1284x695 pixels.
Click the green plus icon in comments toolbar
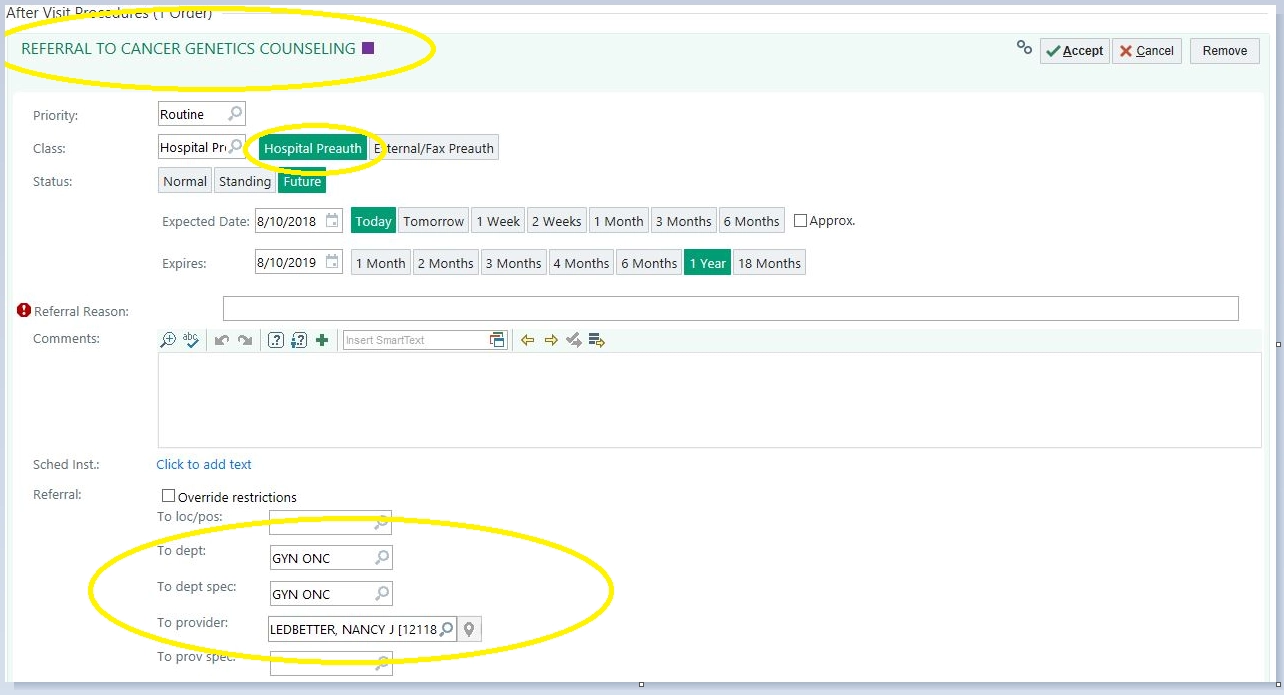tap(322, 340)
